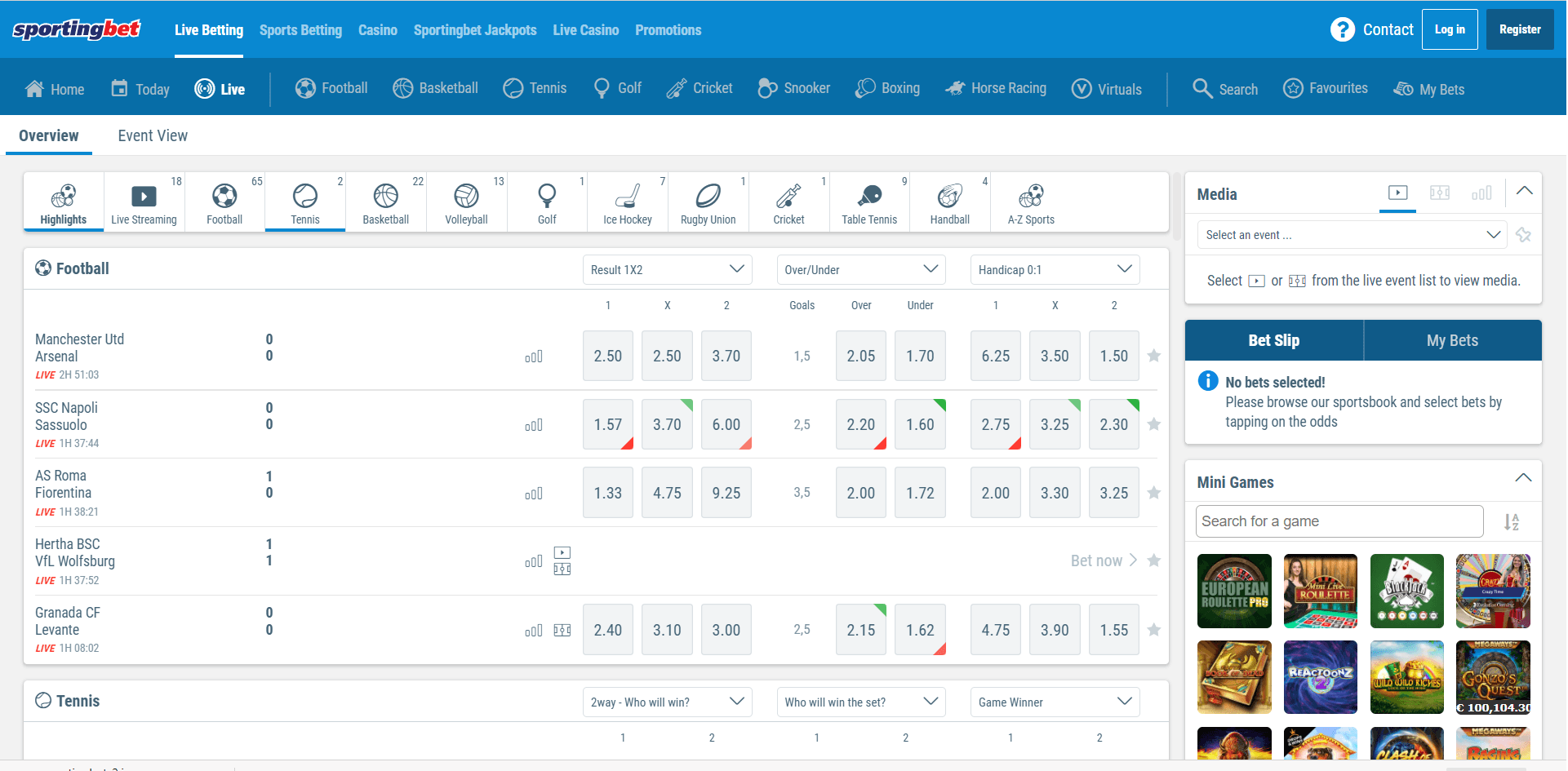Go to Today's events
The height and width of the screenshot is (771, 1568).
point(140,89)
